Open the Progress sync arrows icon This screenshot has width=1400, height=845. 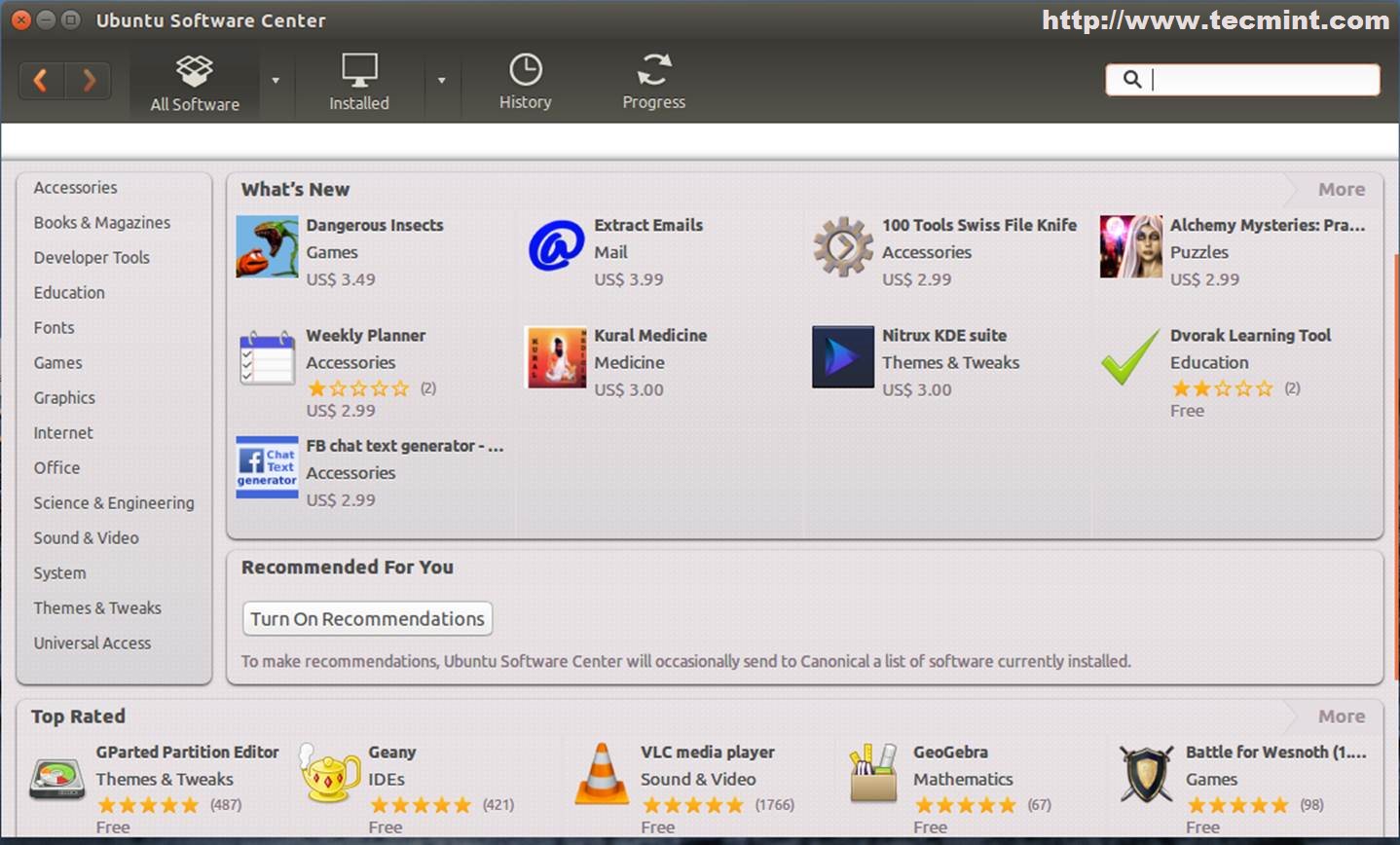click(653, 70)
